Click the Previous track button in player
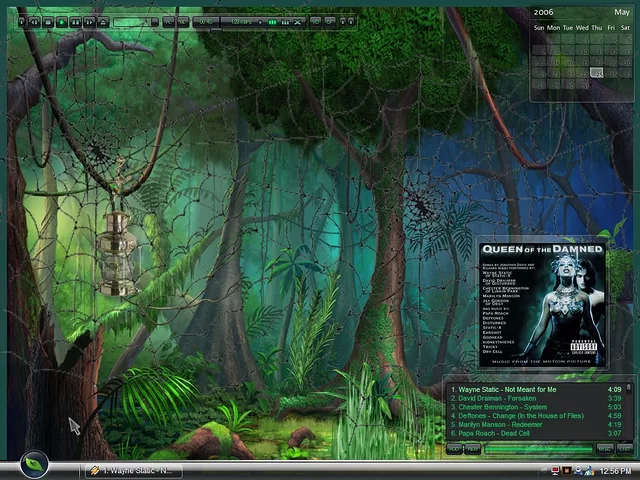Image resolution: width=640 pixels, height=480 pixels. tap(34, 21)
